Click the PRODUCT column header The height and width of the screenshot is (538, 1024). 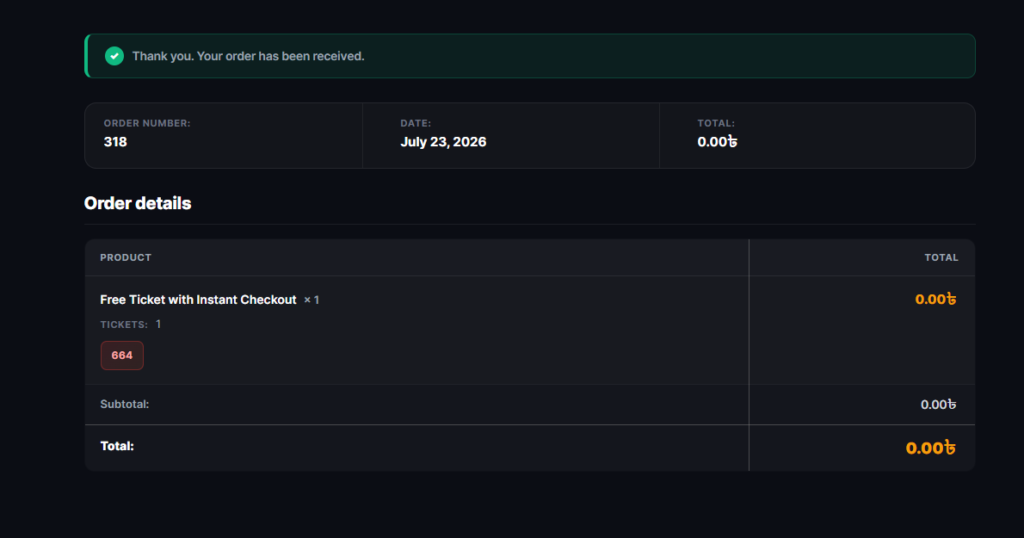pos(125,257)
